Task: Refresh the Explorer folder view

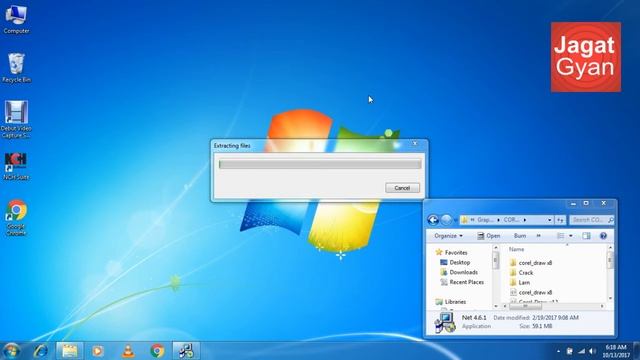Action: [560, 220]
